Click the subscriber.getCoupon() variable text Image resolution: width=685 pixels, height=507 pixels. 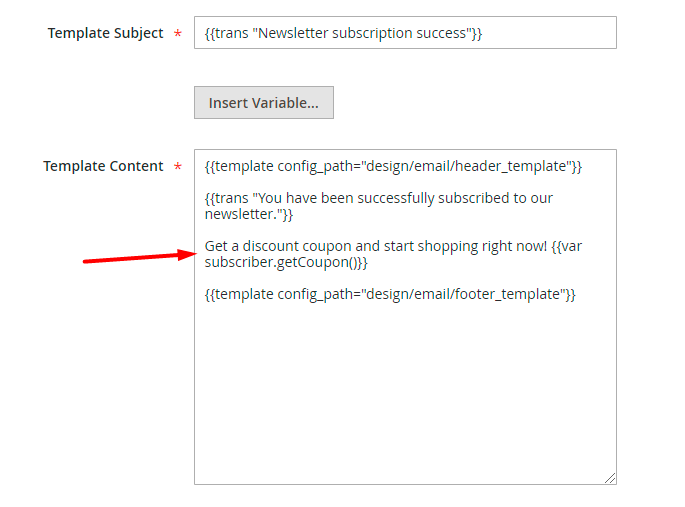(286, 262)
